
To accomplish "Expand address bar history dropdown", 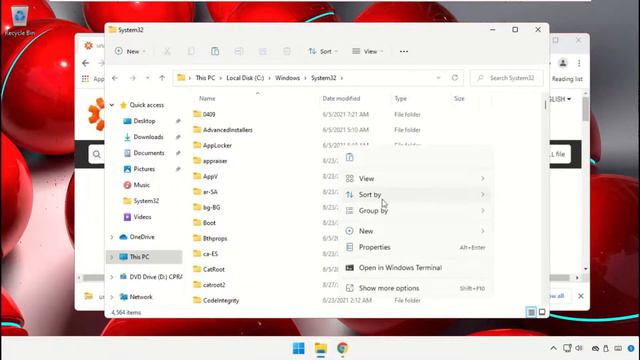I will pyautogui.click(x=438, y=78).
